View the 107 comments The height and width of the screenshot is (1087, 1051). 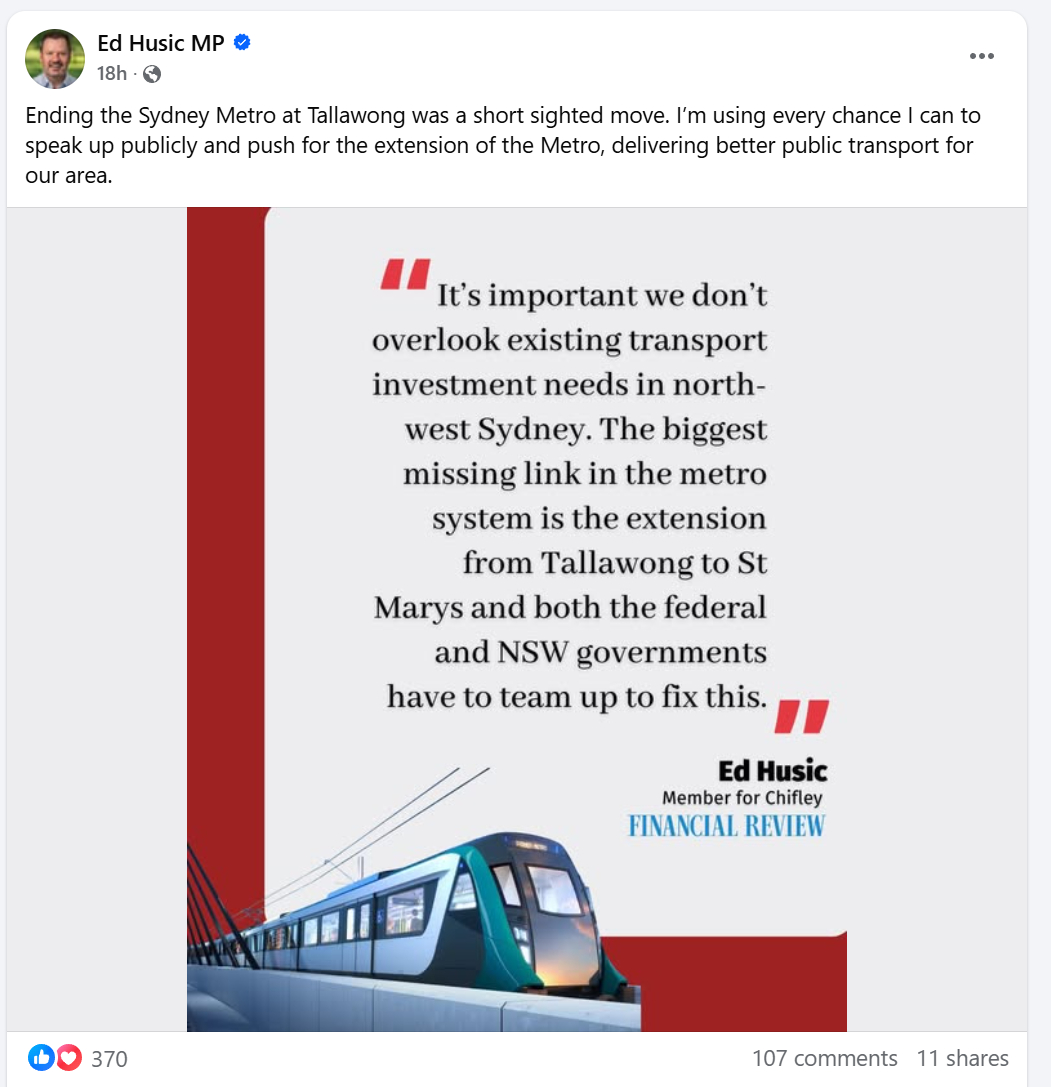tap(825, 1059)
